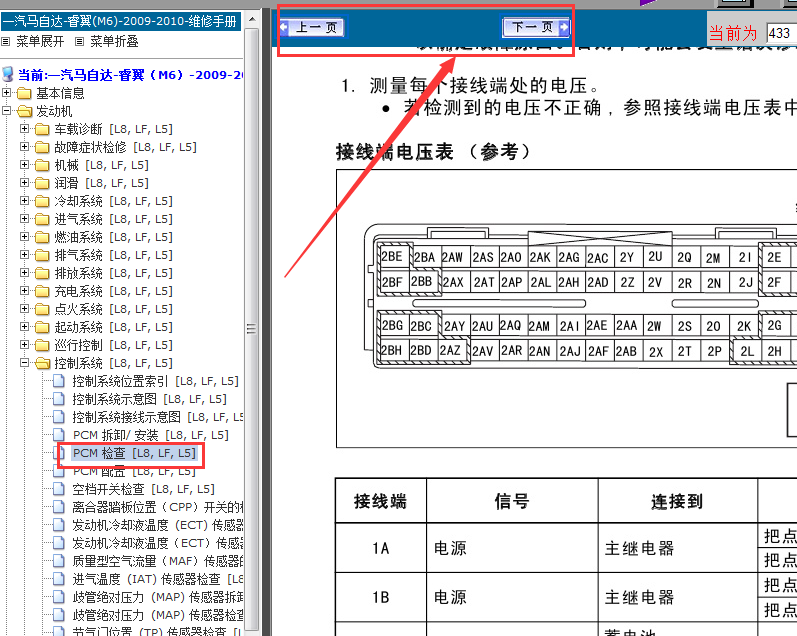Image resolution: width=797 pixels, height=636 pixels.
Task: Expand the 充电系统 tree node
Action: (x=24, y=290)
